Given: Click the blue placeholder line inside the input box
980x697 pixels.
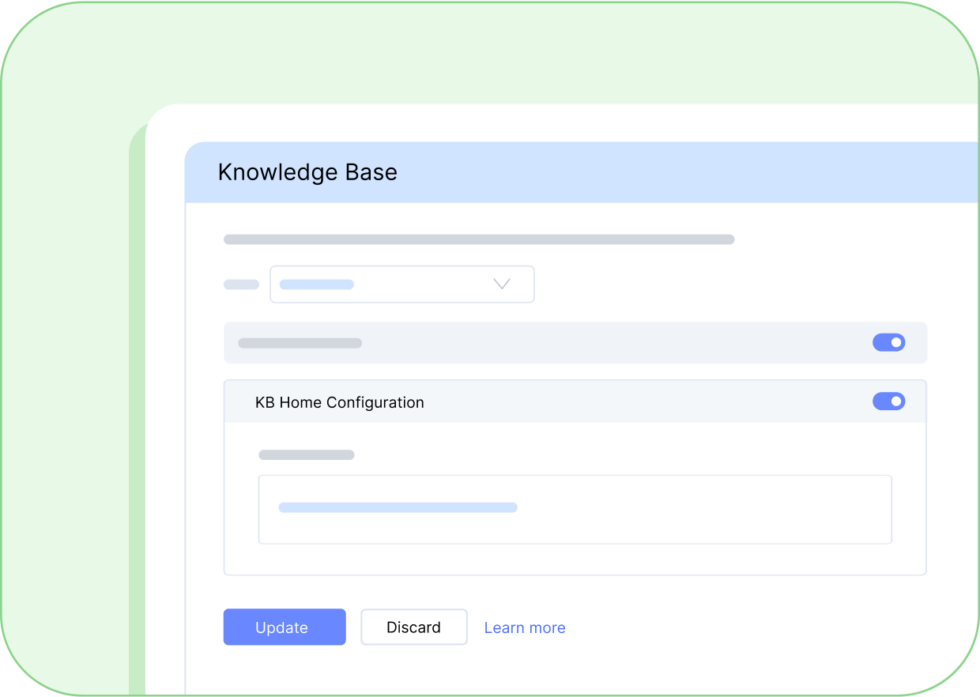Looking at the screenshot, I should pyautogui.click(x=397, y=507).
